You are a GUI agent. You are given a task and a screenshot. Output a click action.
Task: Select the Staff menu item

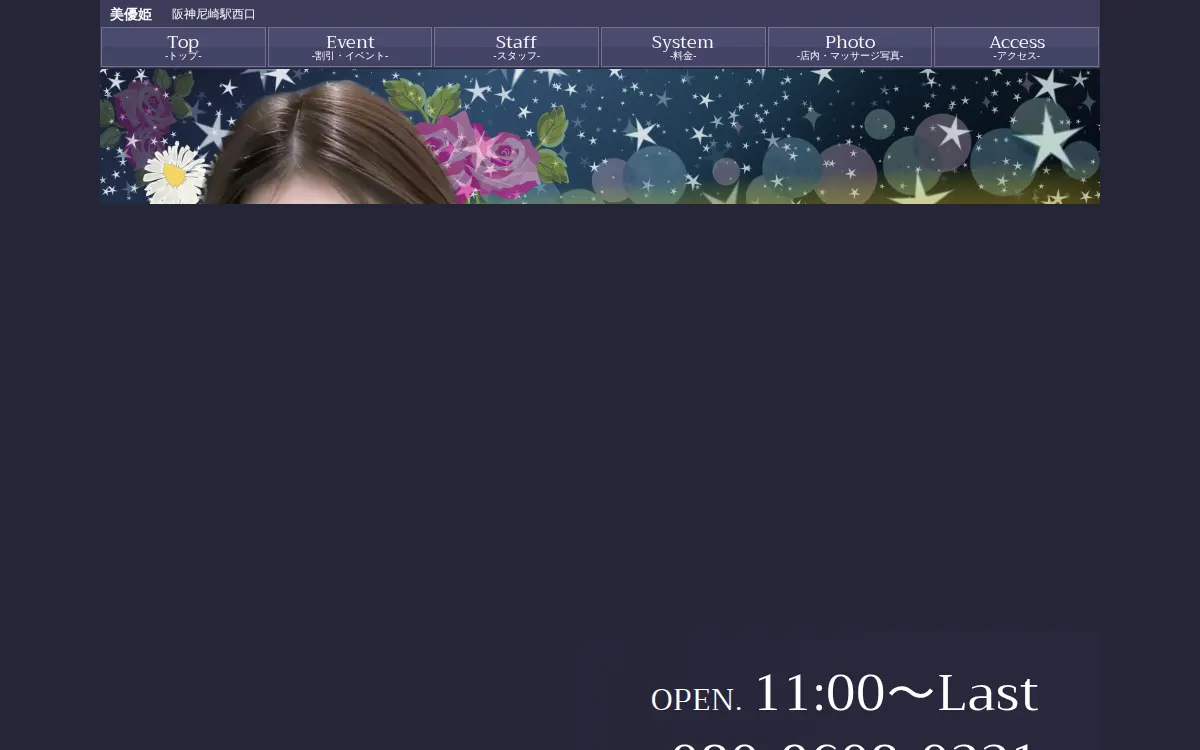coord(516,46)
